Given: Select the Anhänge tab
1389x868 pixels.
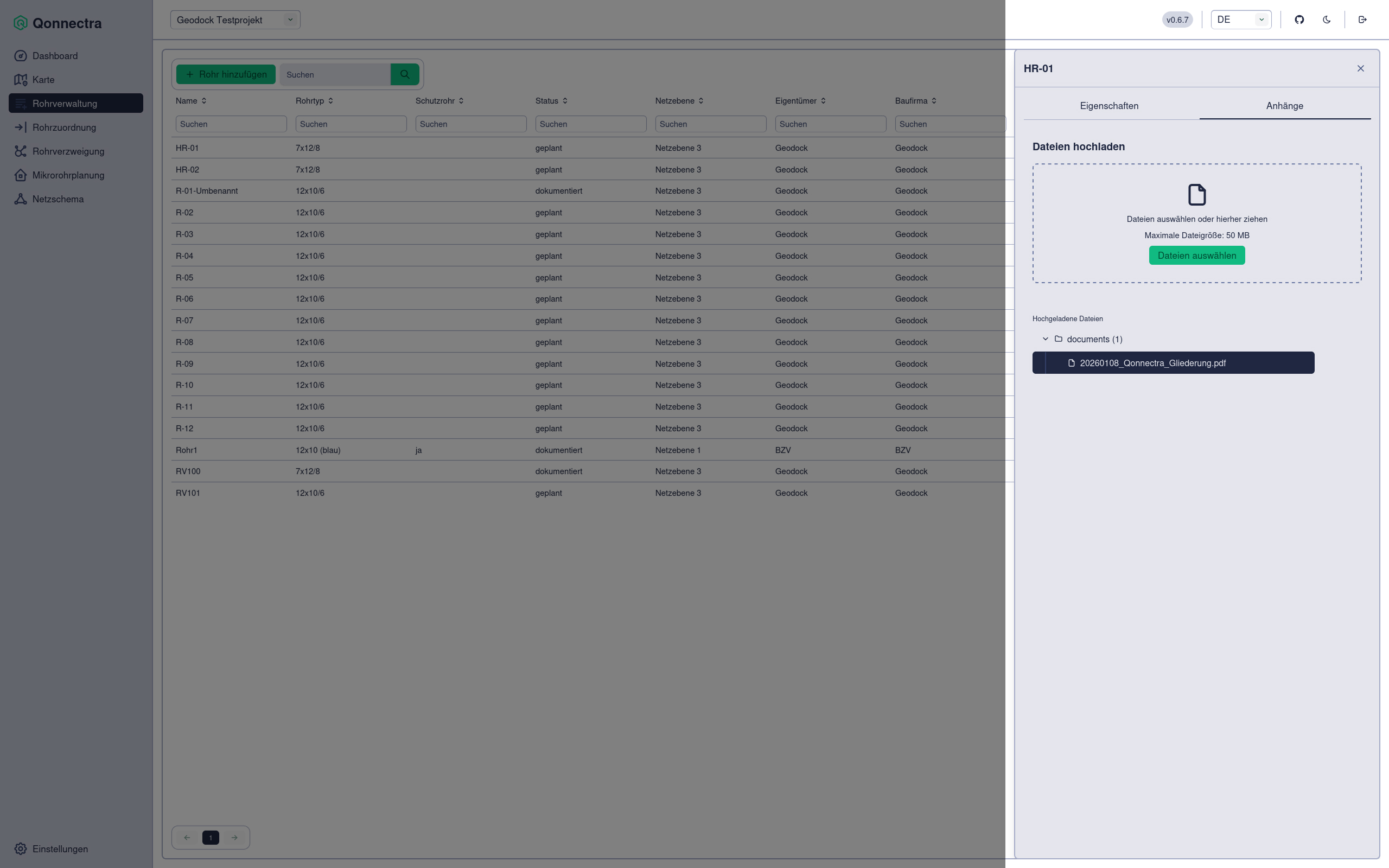Looking at the screenshot, I should pos(1284,106).
